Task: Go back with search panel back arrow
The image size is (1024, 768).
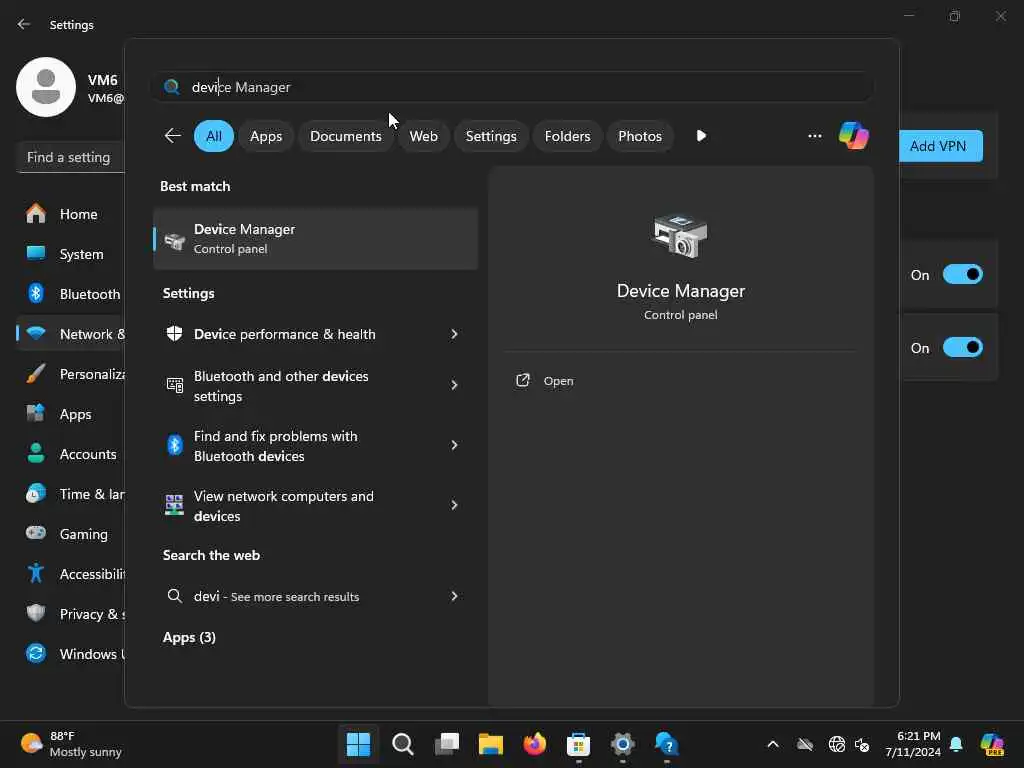Action: (x=172, y=136)
